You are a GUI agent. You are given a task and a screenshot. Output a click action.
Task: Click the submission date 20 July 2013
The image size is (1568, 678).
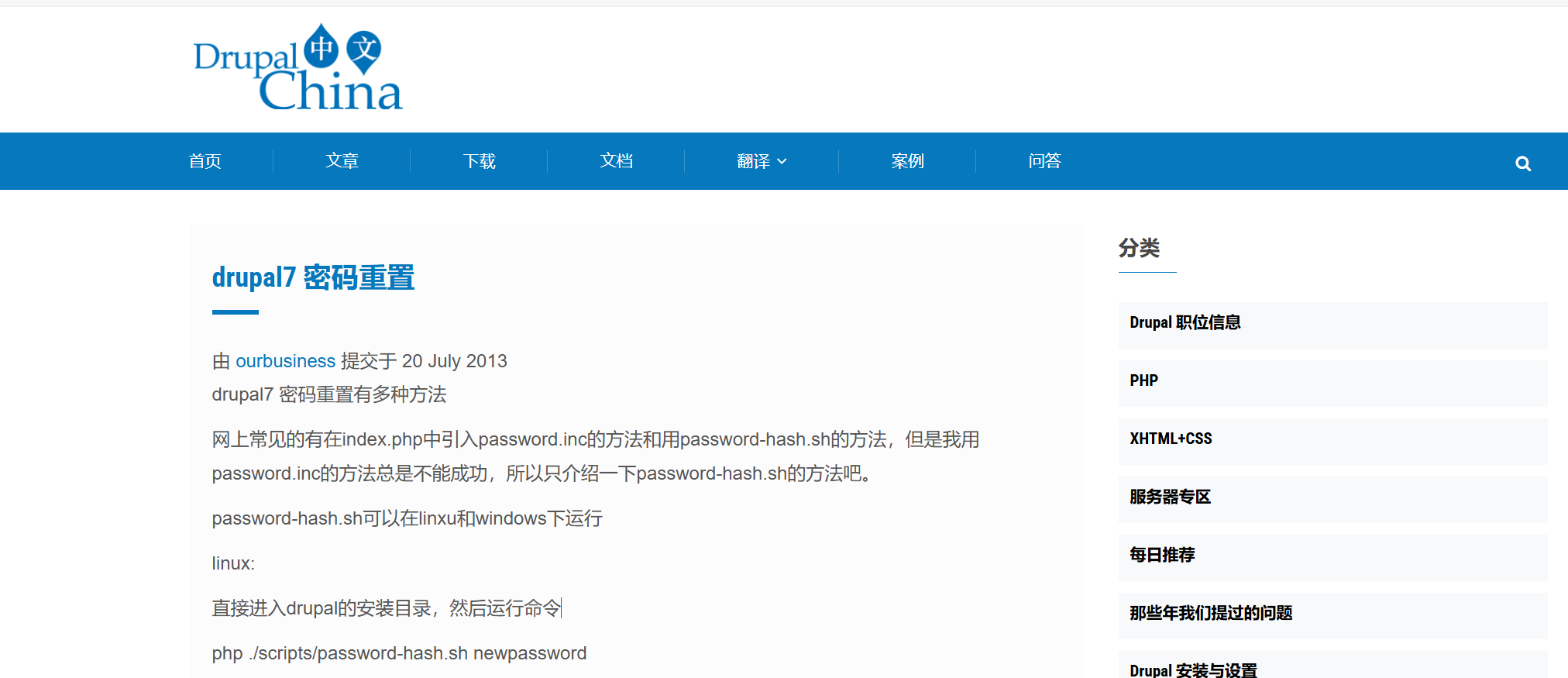coord(455,361)
